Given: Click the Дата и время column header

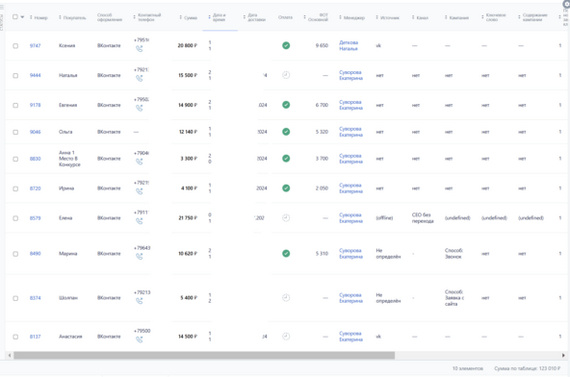Looking at the screenshot, I should coord(219,17).
